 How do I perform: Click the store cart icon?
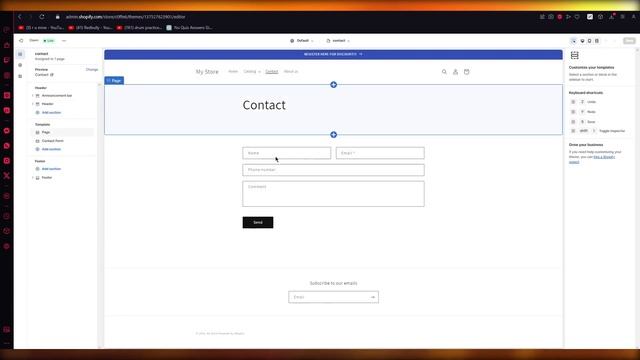467,72
